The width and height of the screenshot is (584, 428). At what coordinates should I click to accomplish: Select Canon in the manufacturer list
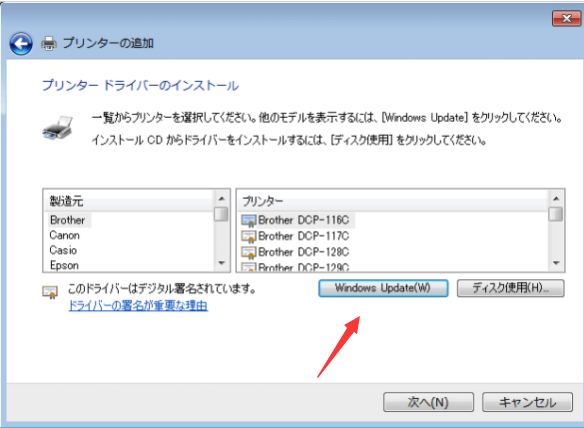[x=64, y=235]
